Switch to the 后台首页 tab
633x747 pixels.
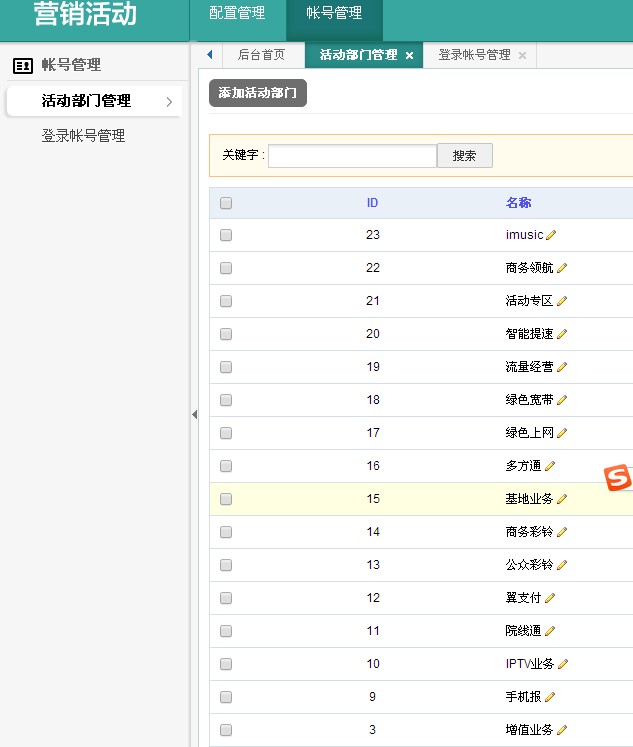click(261, 55)
